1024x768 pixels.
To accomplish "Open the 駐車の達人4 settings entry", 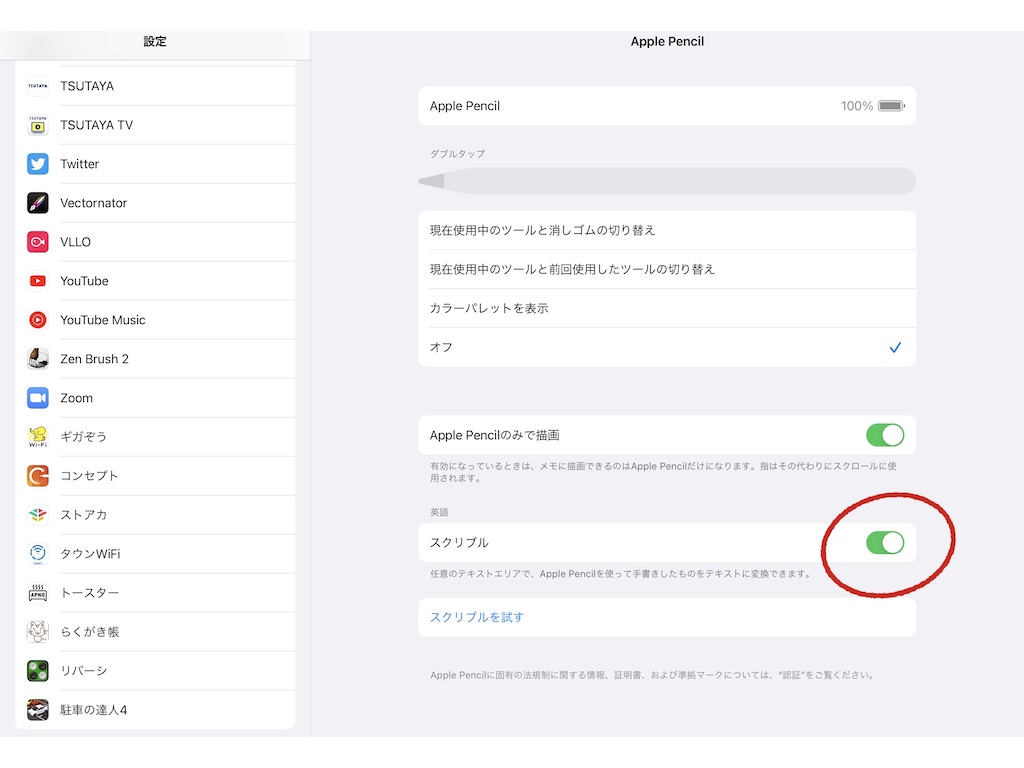I will point(160,710).
